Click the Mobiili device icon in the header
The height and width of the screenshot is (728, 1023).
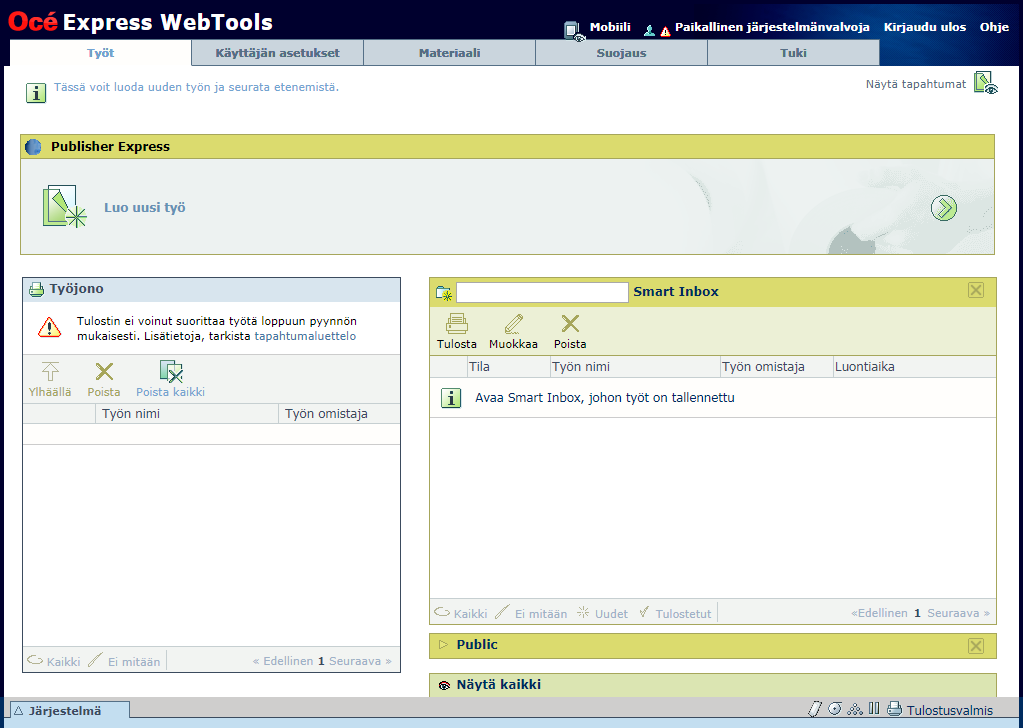573,31
